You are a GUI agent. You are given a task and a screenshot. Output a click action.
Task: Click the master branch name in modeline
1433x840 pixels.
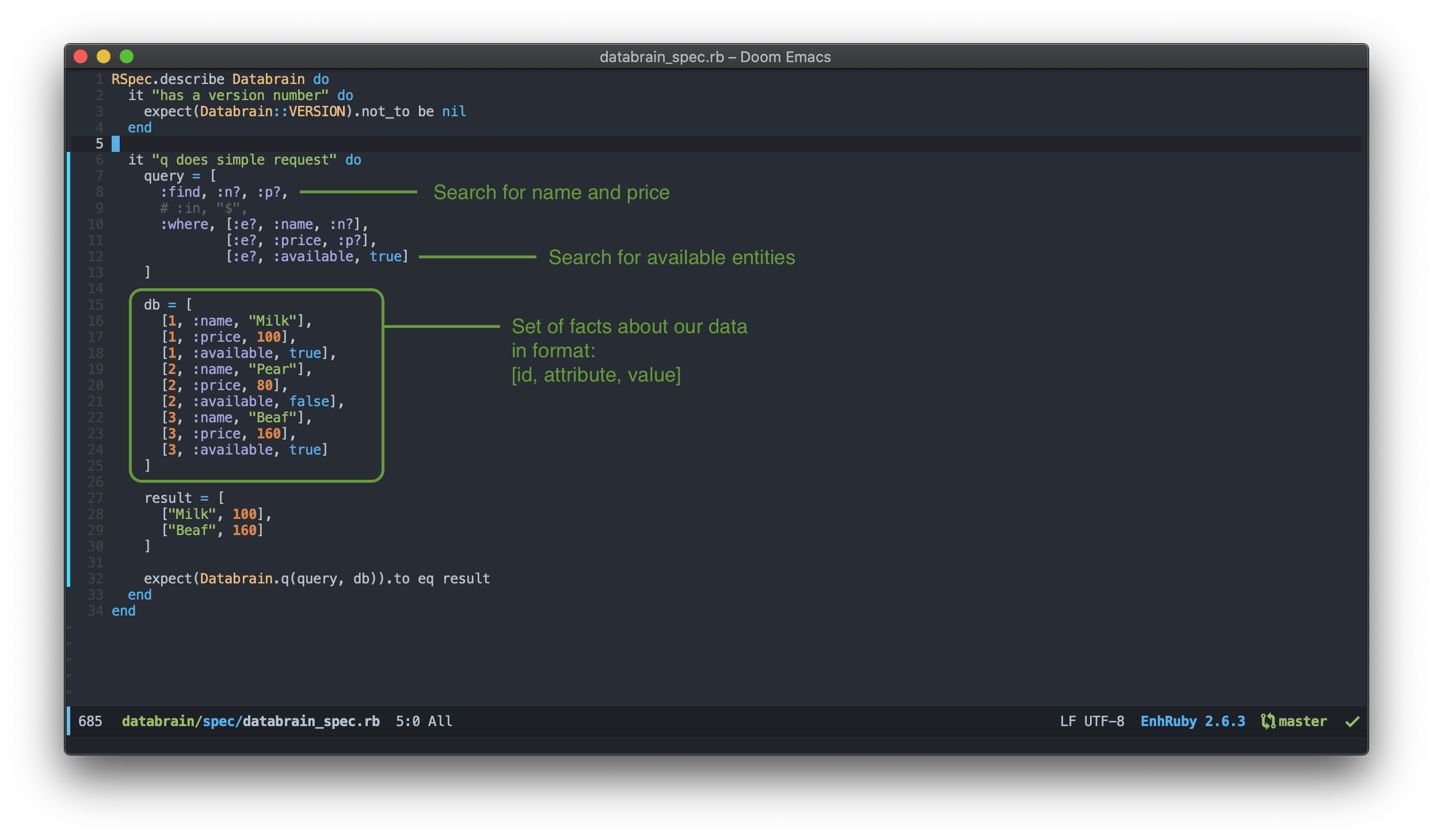coord(1302,721)
